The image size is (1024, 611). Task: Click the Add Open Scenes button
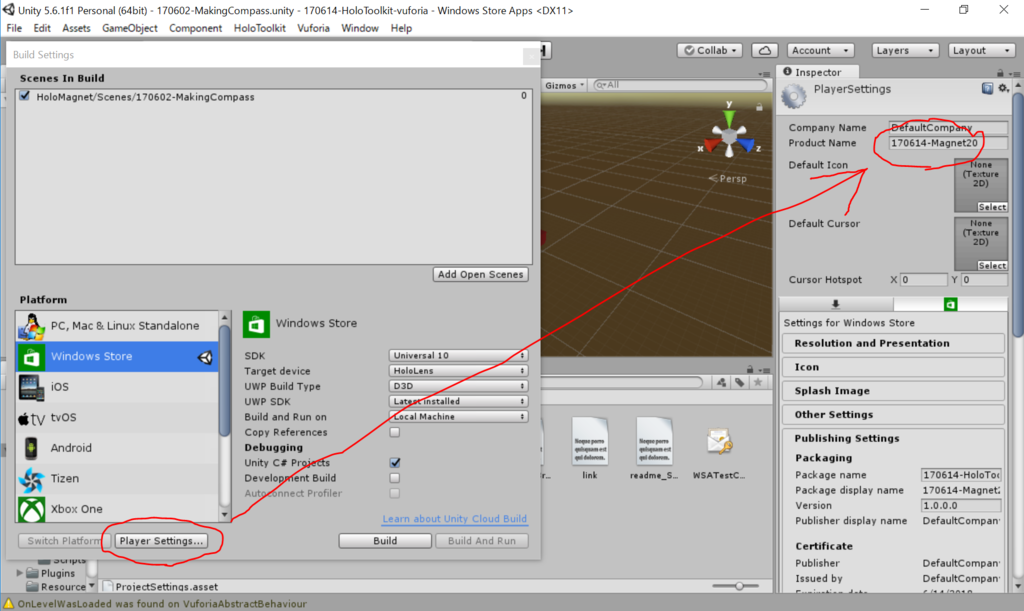pyautogui.click(x=480, y=274)
